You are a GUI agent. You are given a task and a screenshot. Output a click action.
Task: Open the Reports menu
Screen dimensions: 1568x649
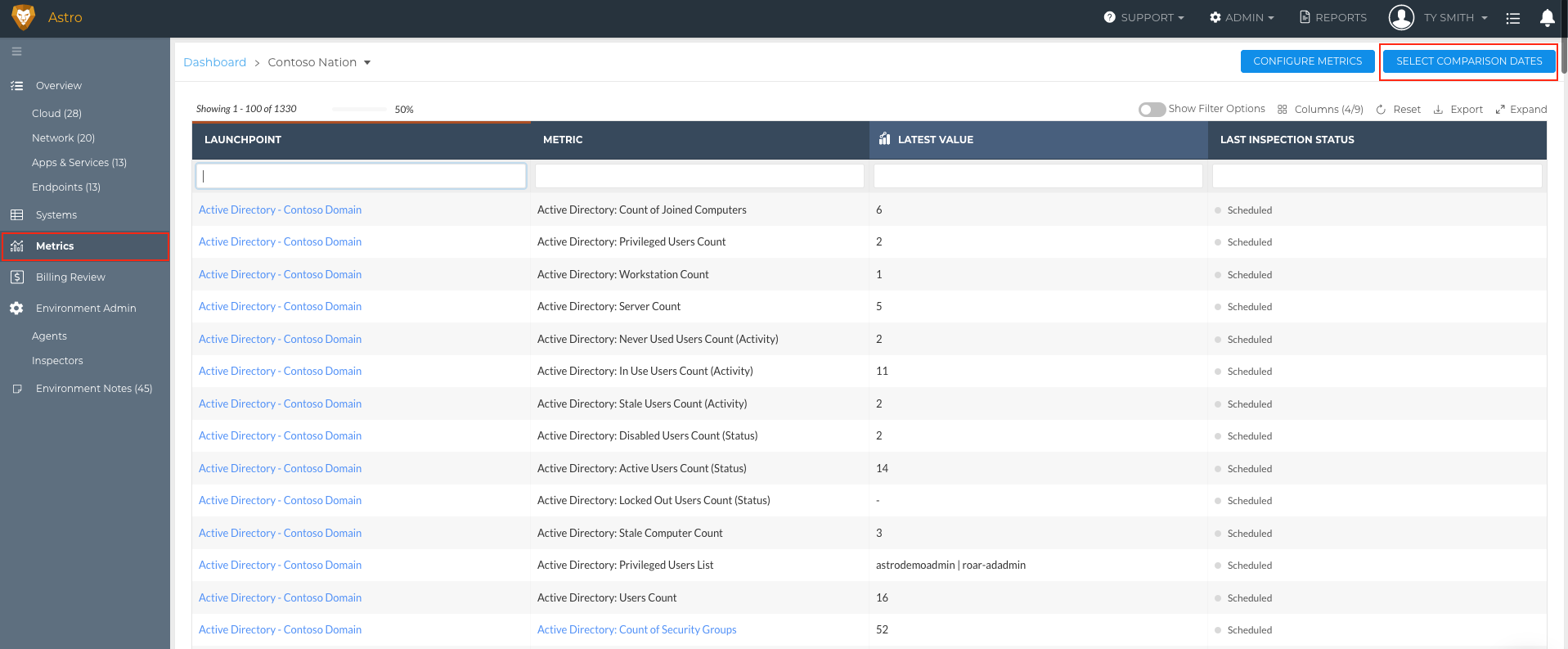1333,17
